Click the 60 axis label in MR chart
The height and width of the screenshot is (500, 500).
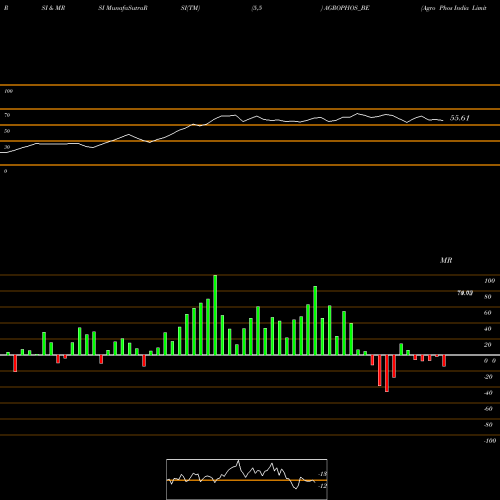488,313
